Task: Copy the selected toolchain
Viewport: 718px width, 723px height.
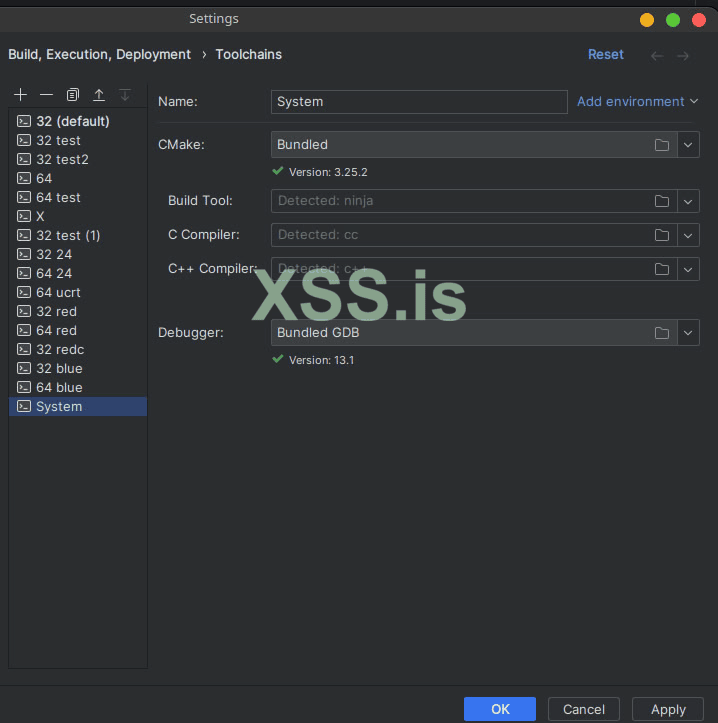Action: (72, 95)
